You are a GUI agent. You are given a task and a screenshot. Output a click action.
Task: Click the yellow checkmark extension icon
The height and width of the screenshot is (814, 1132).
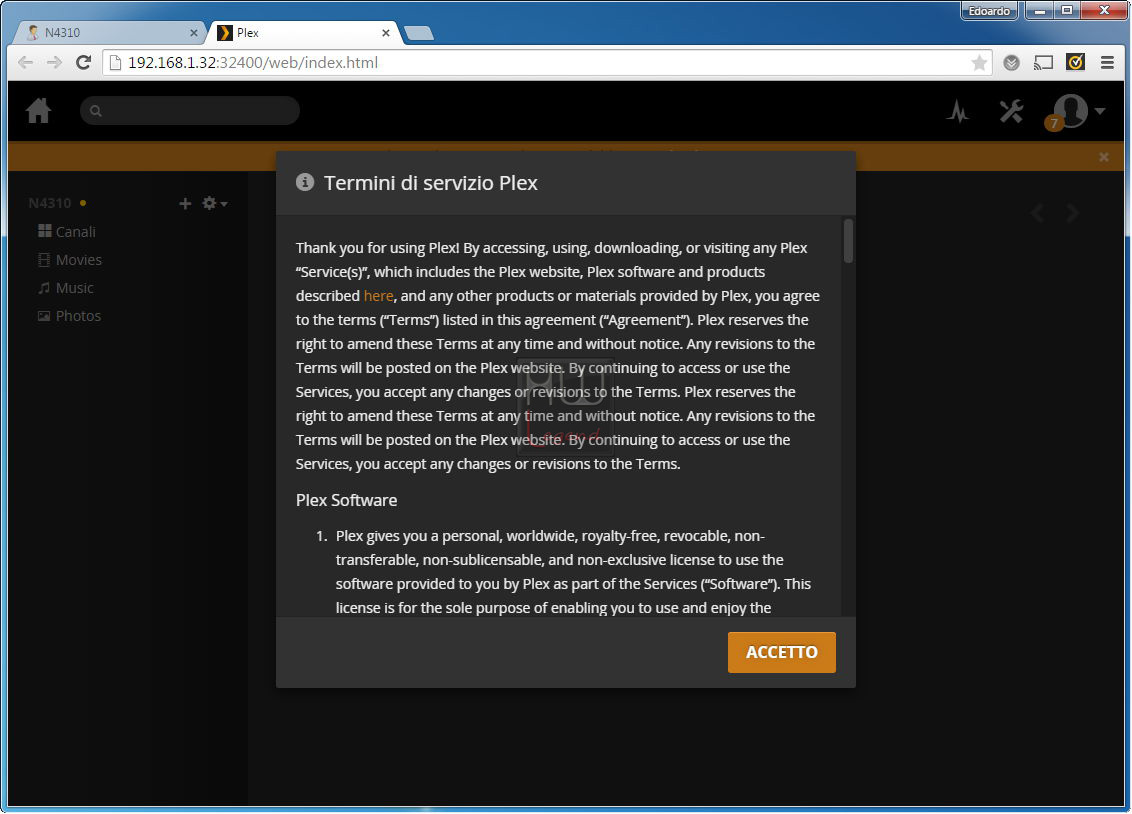tap(1076, 62)
